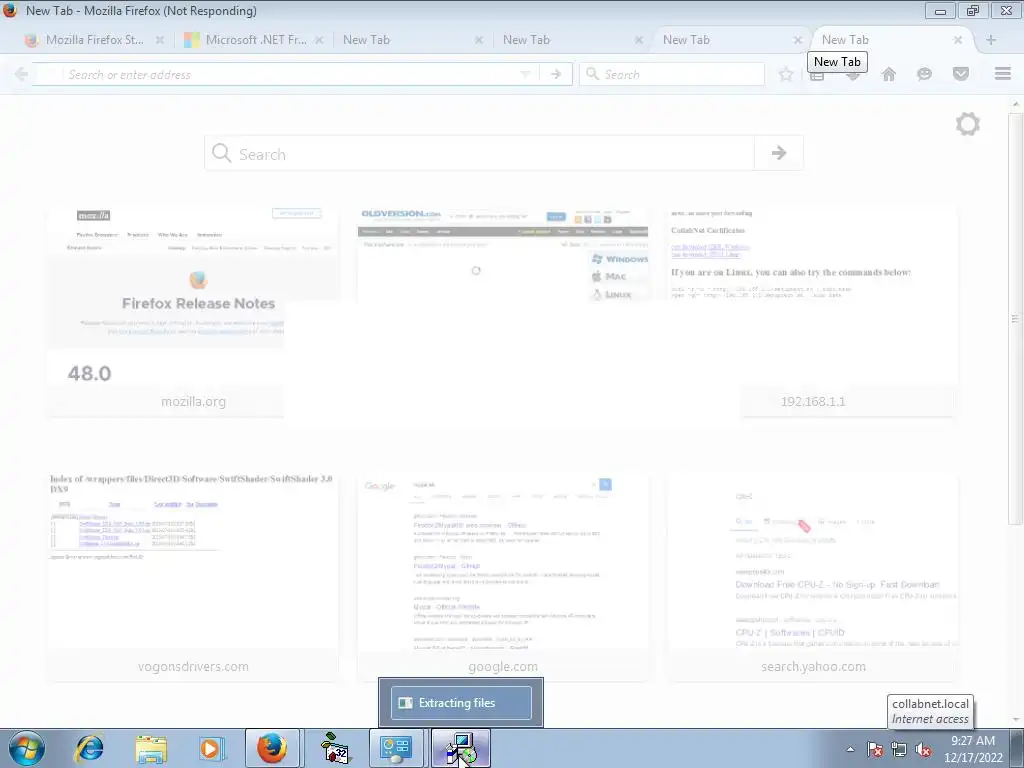Open Windows Explorer folder taskbar icon
Screen dimensions: 1024x768
[x=151, y=748]
